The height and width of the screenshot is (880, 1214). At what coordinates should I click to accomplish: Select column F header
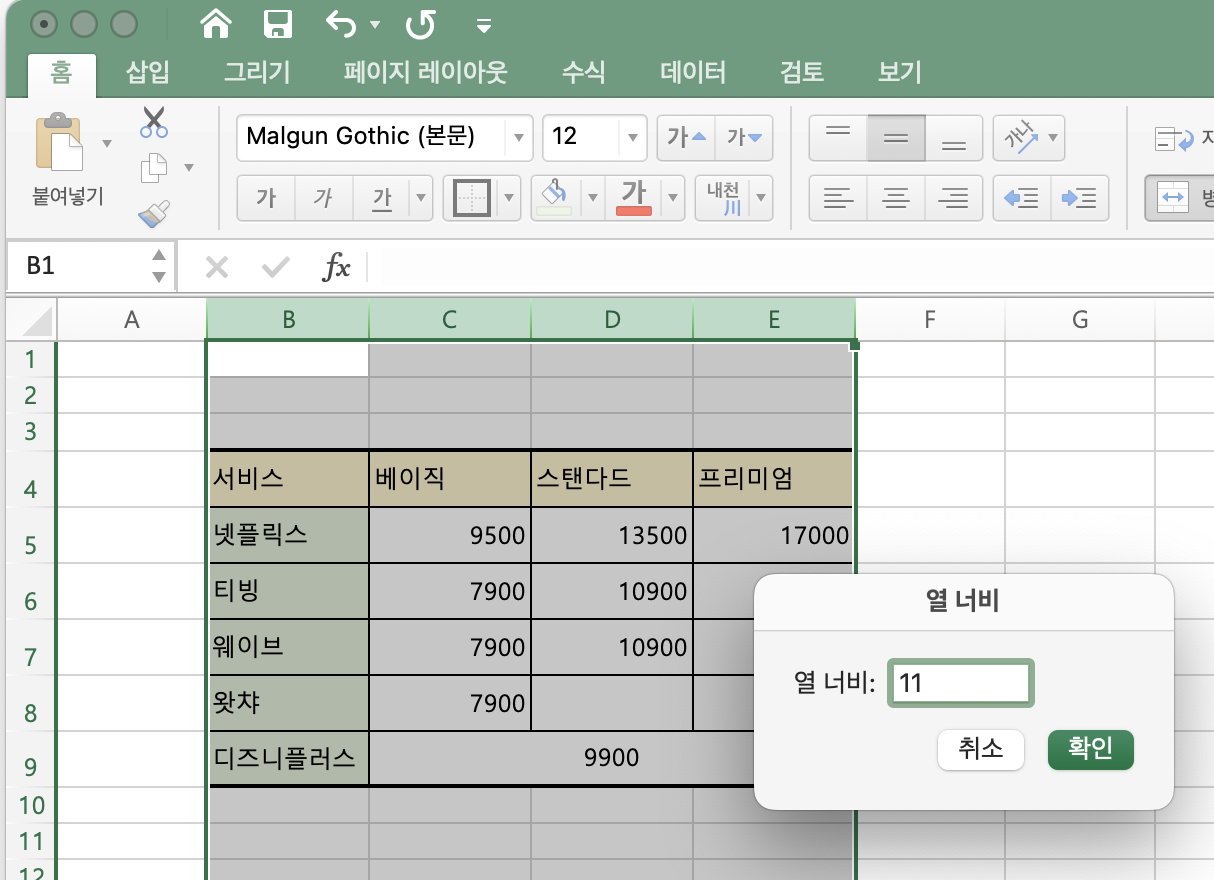pyautogui.click(x=930, y=320)
